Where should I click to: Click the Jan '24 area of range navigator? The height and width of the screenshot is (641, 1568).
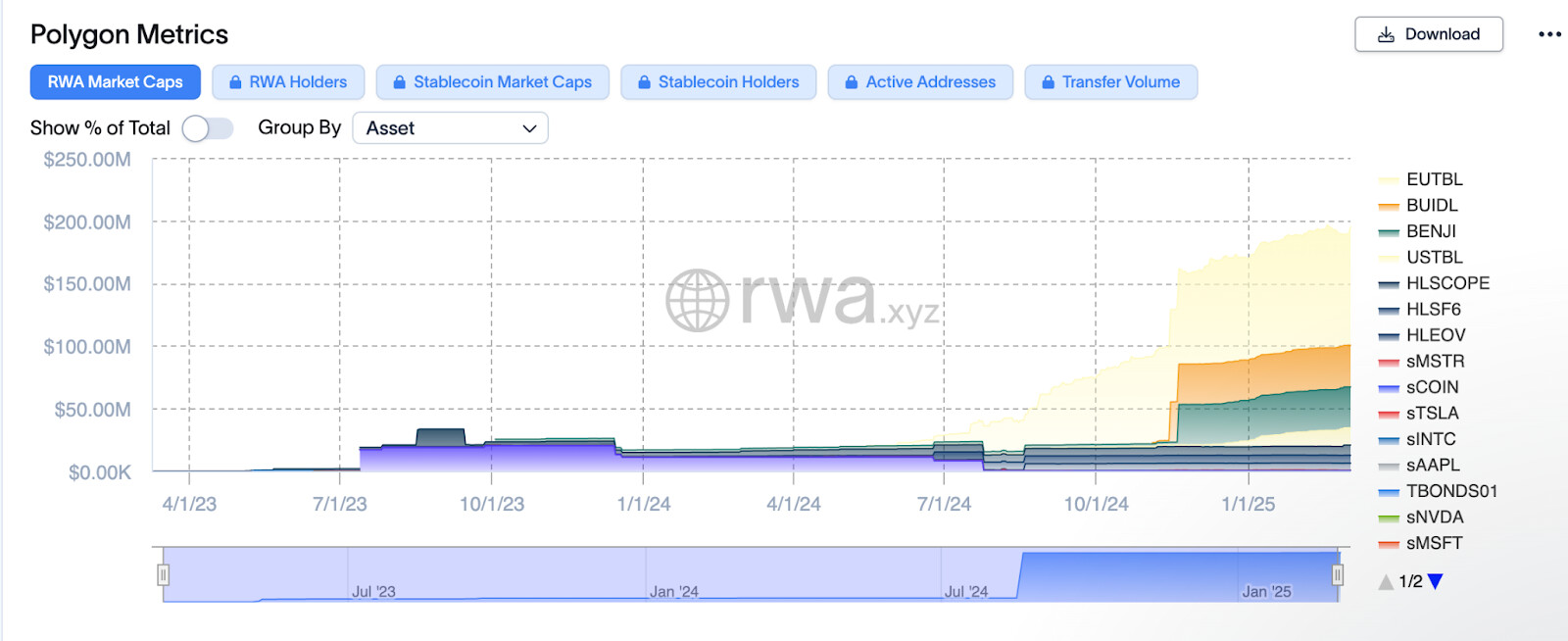point(674,592)
